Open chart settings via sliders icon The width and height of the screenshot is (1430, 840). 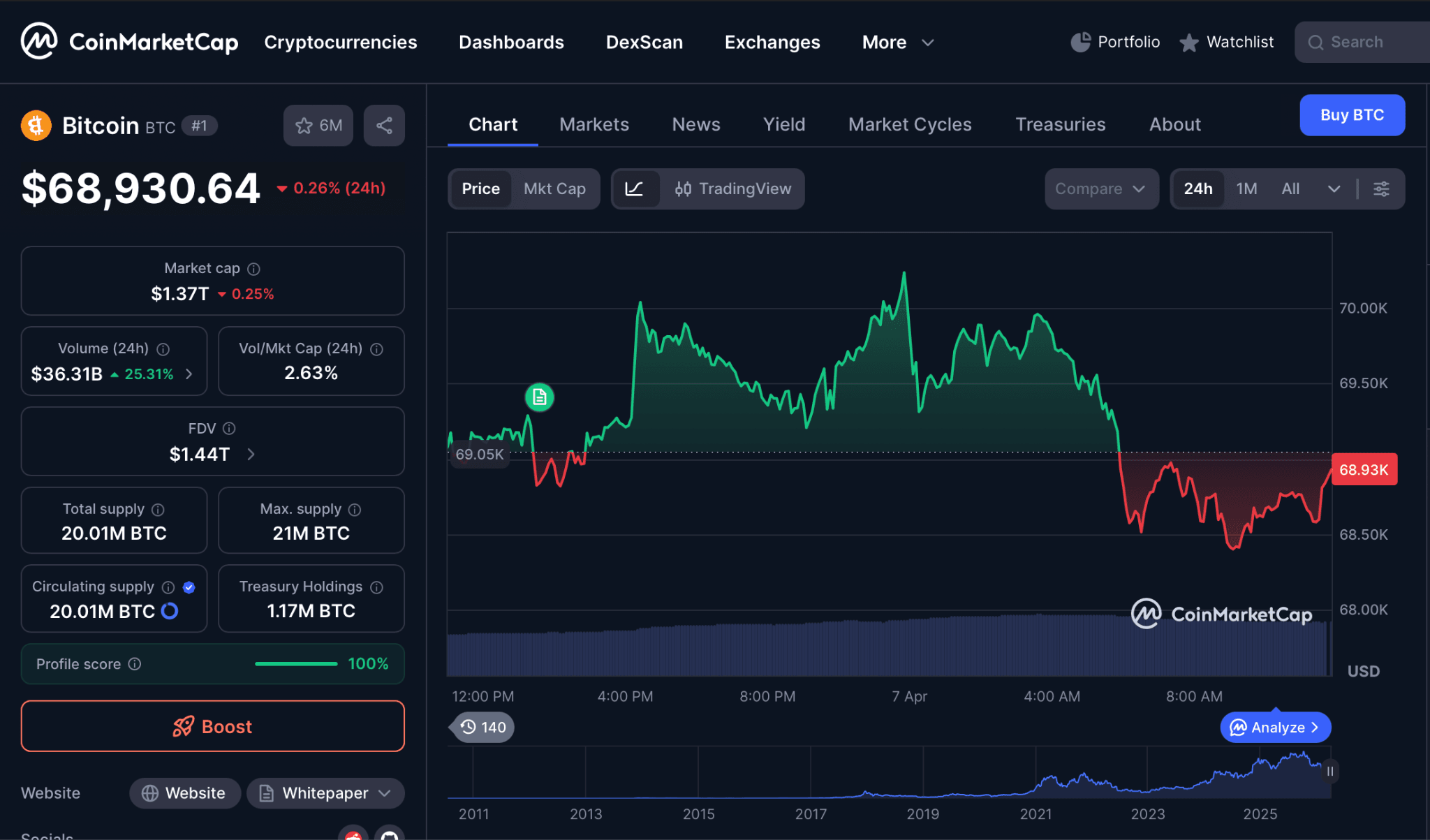click(x=1382, y=189)
